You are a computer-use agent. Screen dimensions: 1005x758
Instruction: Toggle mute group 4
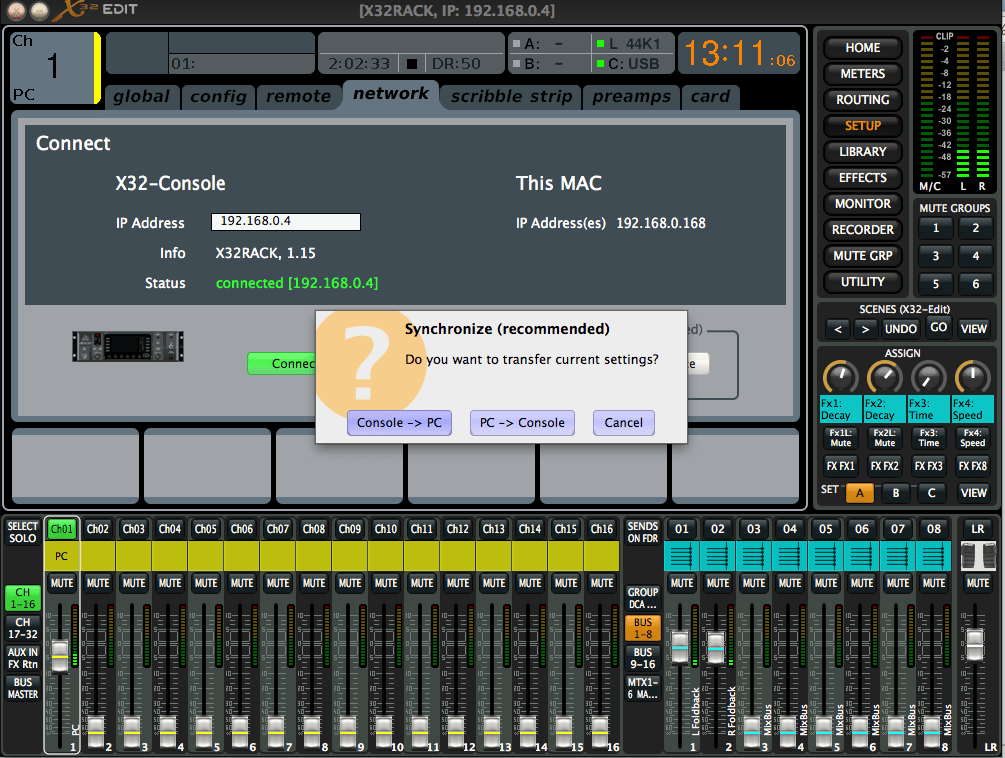[976, 256]
